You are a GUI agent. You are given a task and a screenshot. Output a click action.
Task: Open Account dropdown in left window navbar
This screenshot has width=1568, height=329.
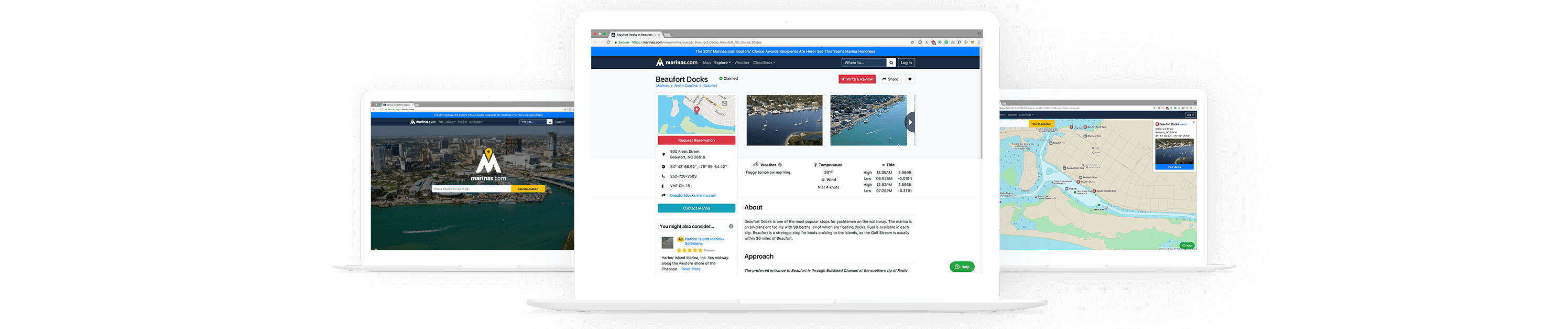click(x=560, y=122)
